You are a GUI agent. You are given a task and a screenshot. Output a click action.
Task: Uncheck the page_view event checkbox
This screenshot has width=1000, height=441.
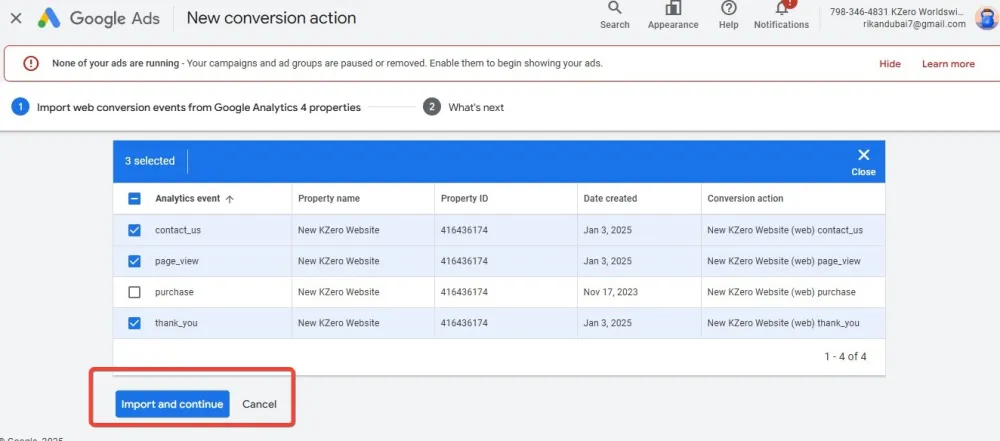(x=134, y=261)
